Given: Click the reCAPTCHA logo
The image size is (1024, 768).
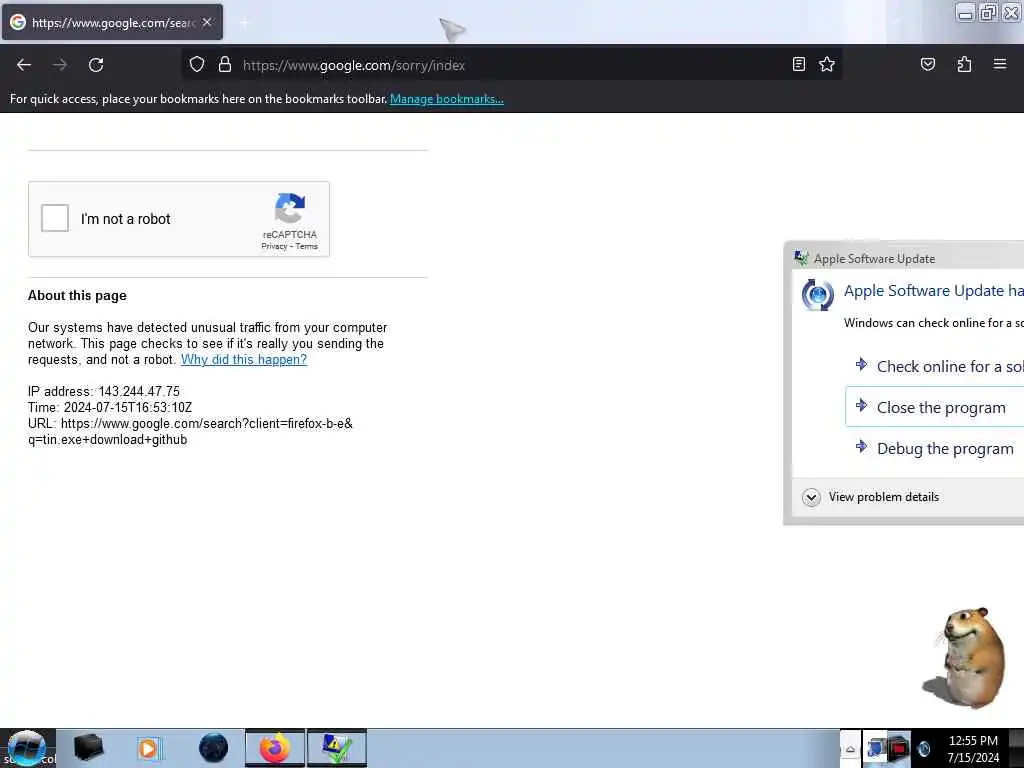Looking at the screenshot, I should click(x=290, y=208).
